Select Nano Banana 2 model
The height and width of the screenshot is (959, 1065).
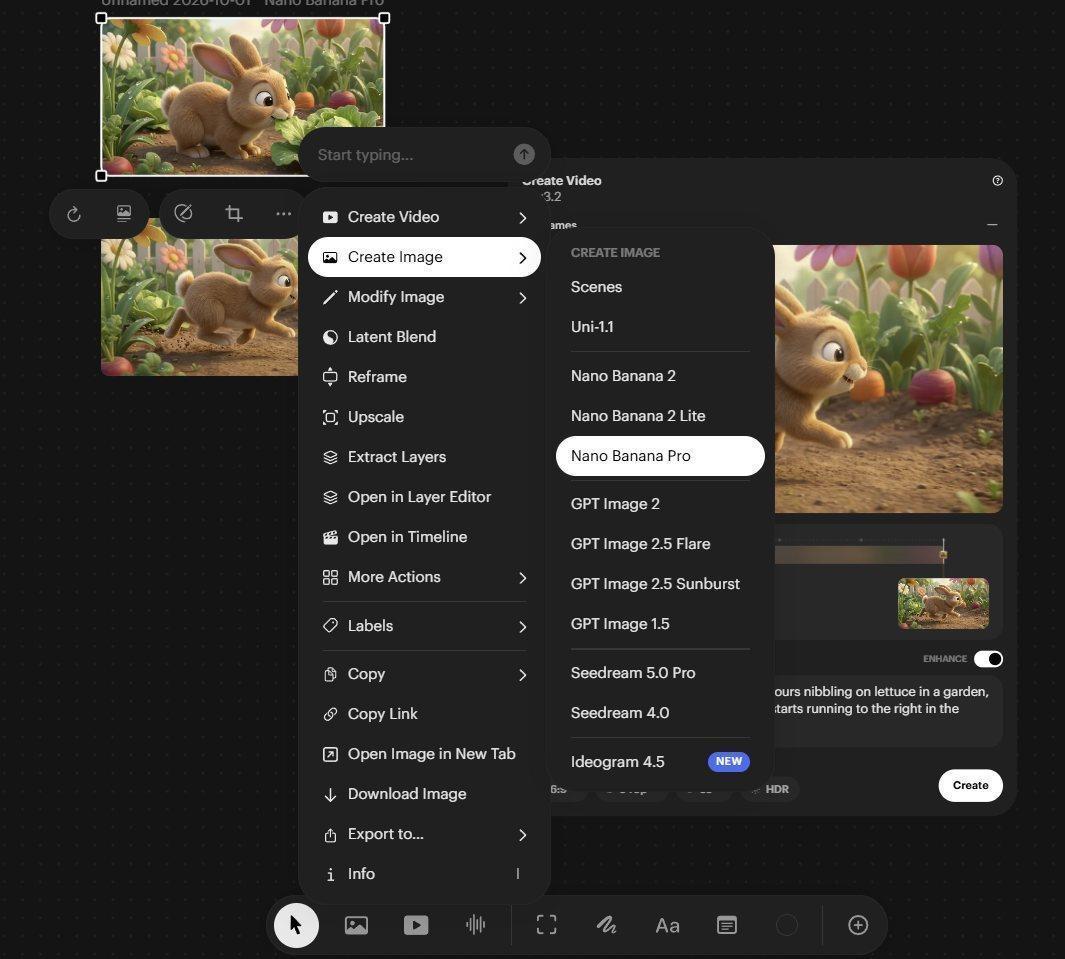click(660, 376)
